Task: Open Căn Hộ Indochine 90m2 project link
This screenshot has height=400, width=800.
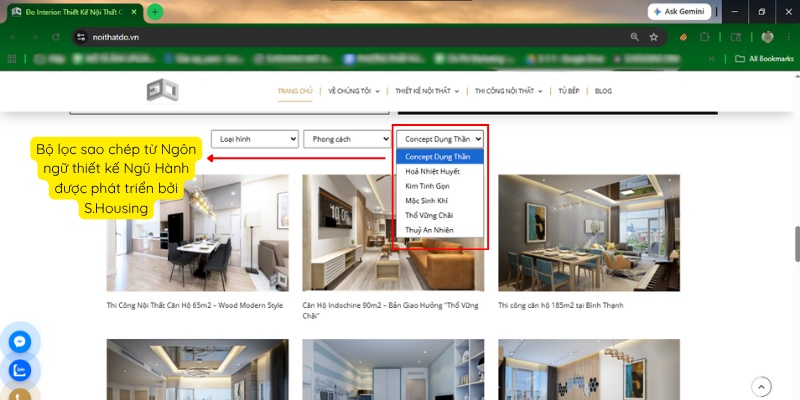Action: (390, 311)
